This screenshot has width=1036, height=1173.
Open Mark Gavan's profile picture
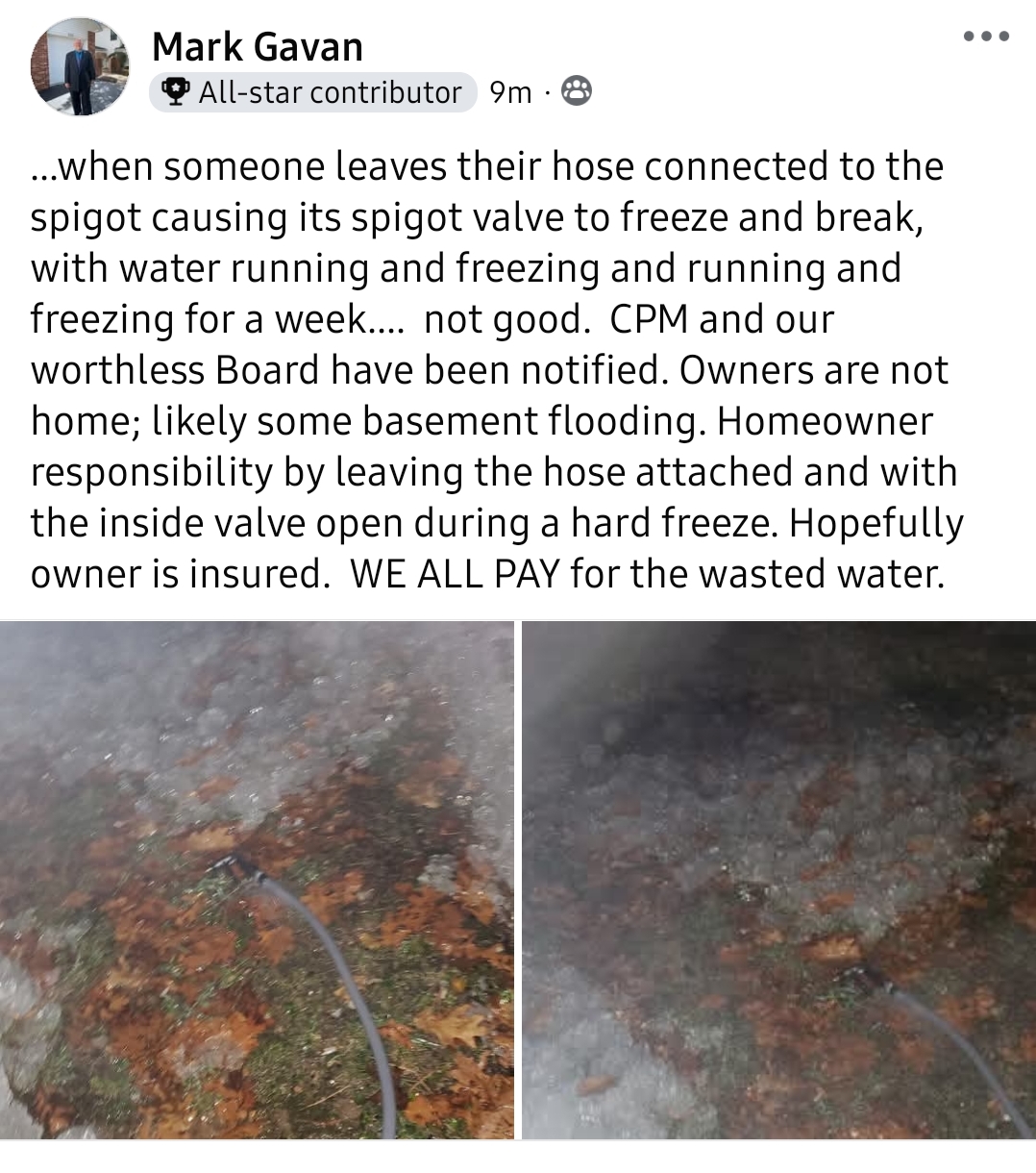click(80, 66)
